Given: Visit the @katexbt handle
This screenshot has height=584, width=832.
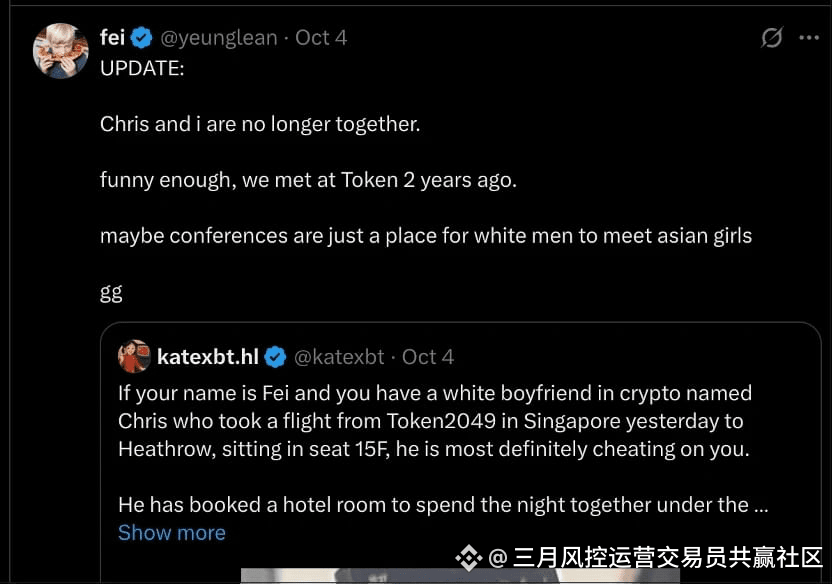Looking at the screenshot, I should [340, 357].
